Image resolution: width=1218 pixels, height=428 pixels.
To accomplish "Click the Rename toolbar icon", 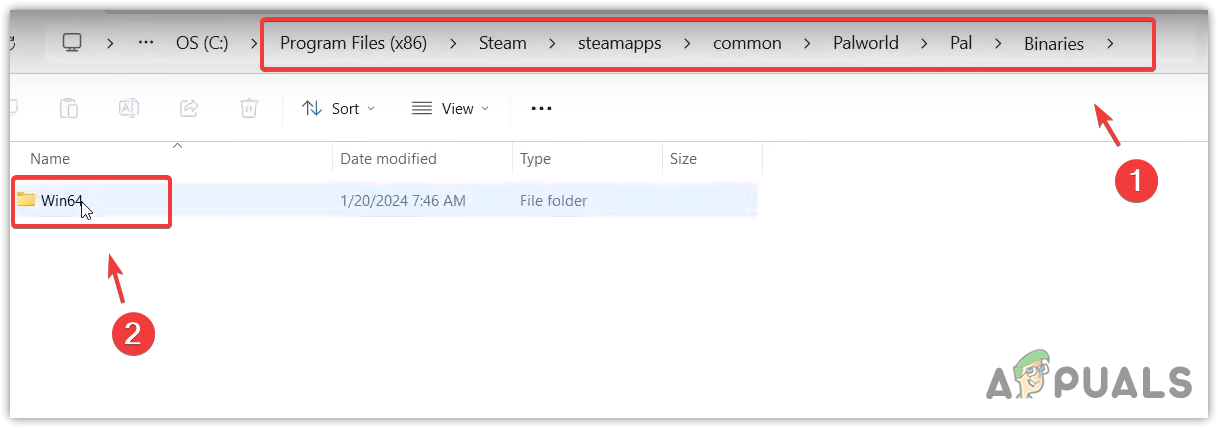I will point(129,108).
